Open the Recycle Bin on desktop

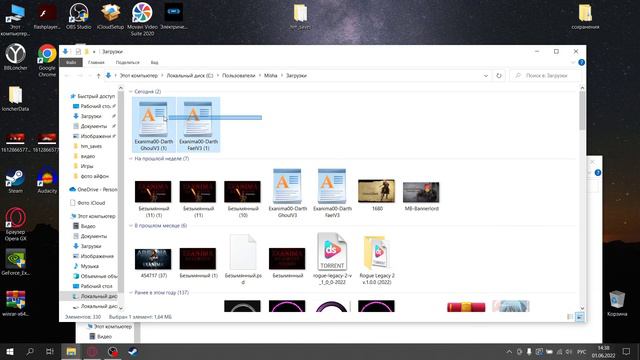click(x=617, y=304)
